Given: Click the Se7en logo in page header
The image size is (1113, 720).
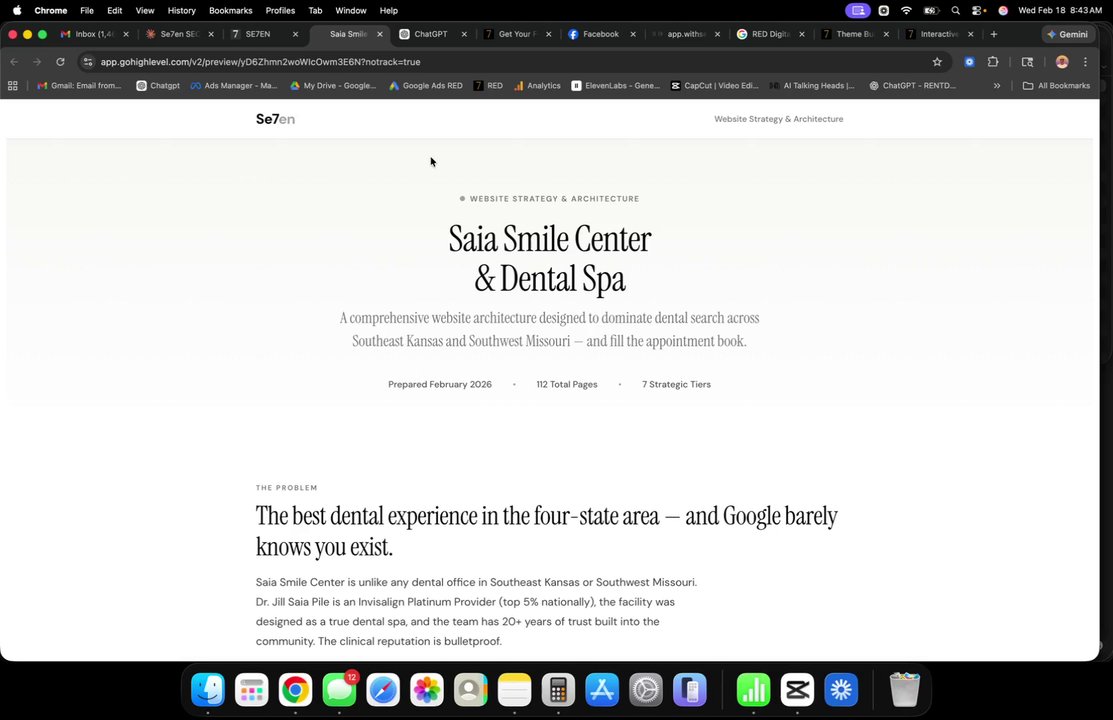Looking at the screenshot, I should coord(275,119).
